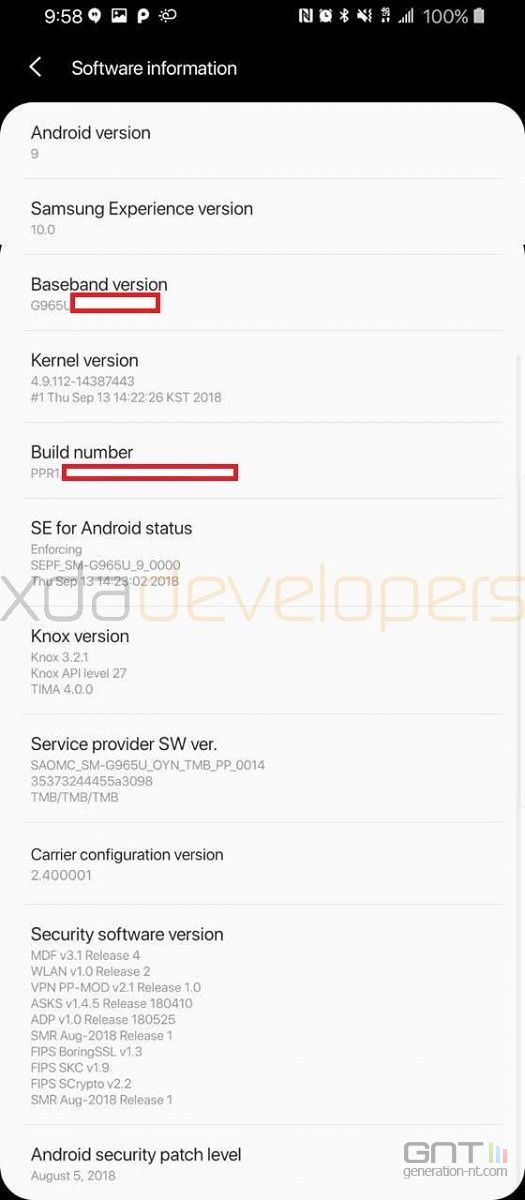The height and width of the screenshot is (1200, 525).
Task: Open Service provider SW ver. entry
Action: (x=262, y=769)
